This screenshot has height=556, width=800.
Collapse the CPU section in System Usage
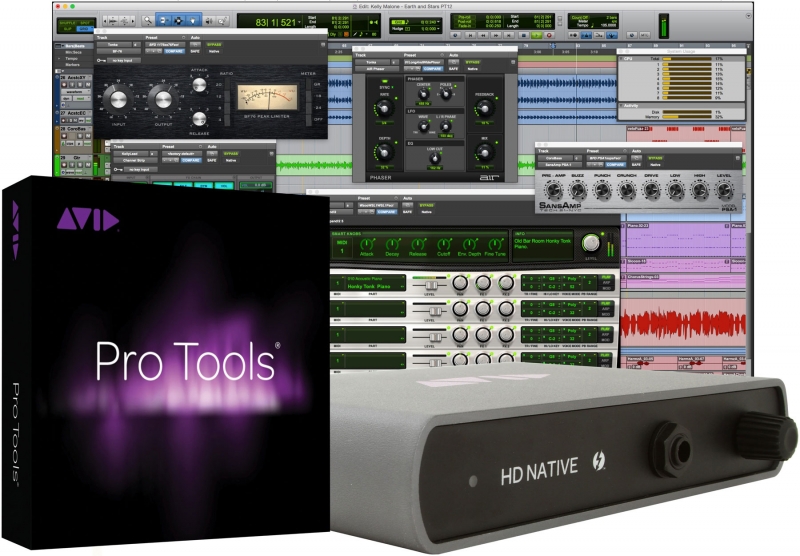622,59
